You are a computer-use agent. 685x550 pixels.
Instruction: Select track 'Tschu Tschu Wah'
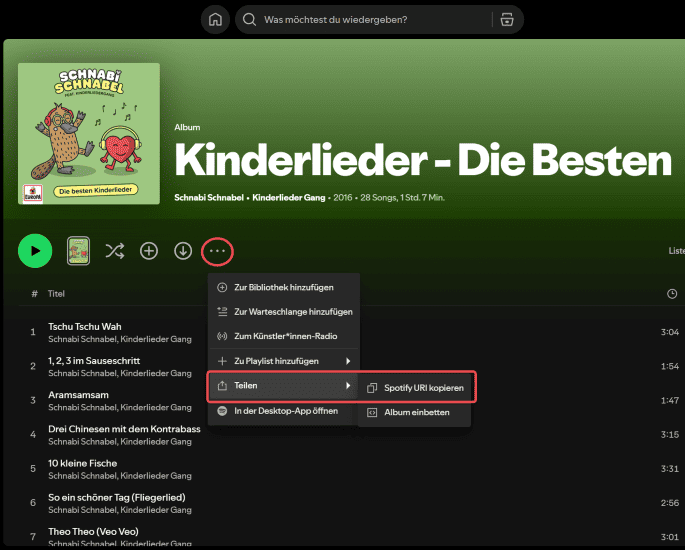click(85, 327)
